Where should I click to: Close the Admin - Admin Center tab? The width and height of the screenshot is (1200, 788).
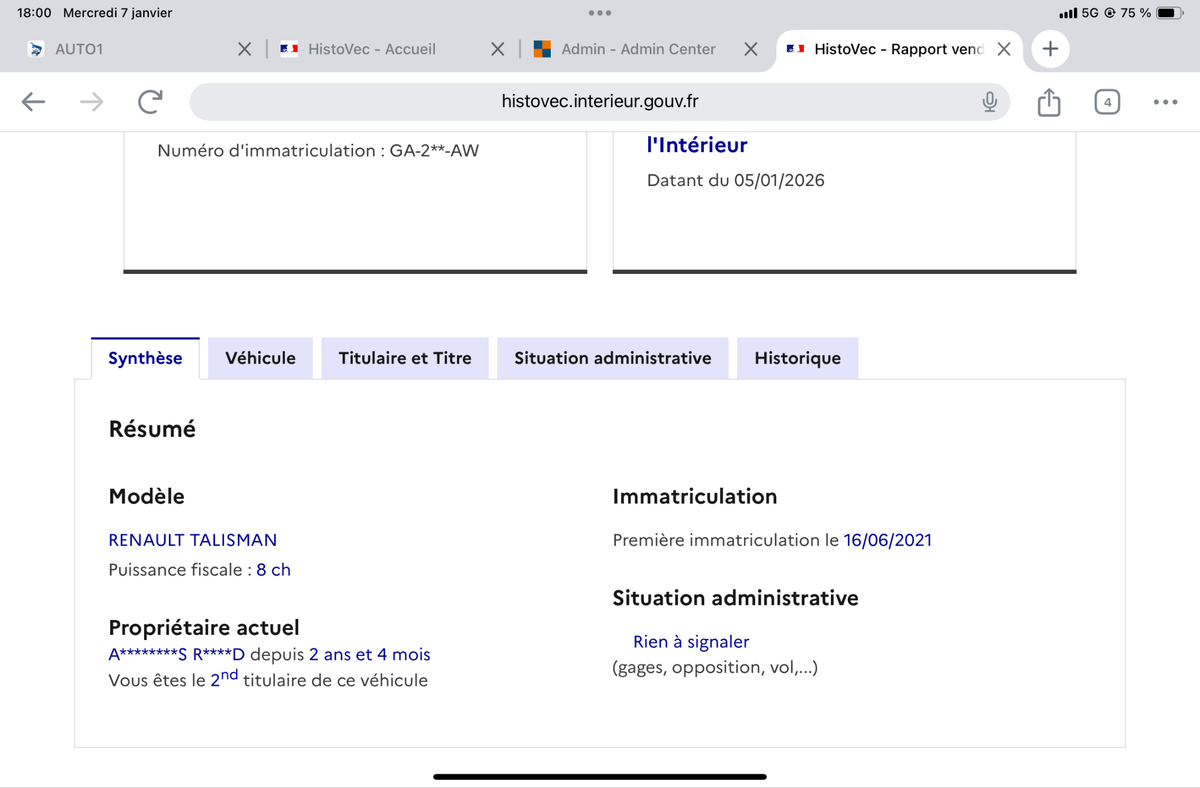coord(751,49)
